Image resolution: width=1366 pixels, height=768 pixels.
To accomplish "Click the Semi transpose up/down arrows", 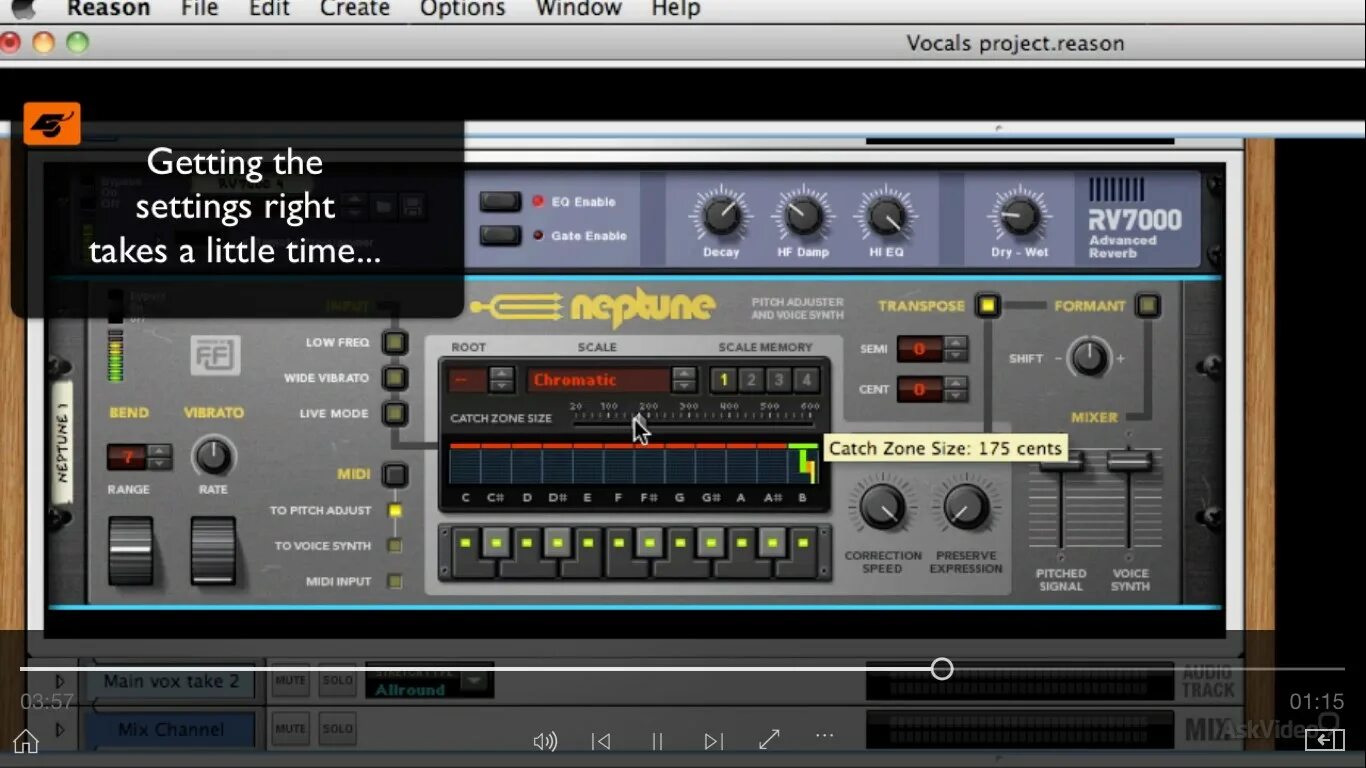I will coord(956,349).
